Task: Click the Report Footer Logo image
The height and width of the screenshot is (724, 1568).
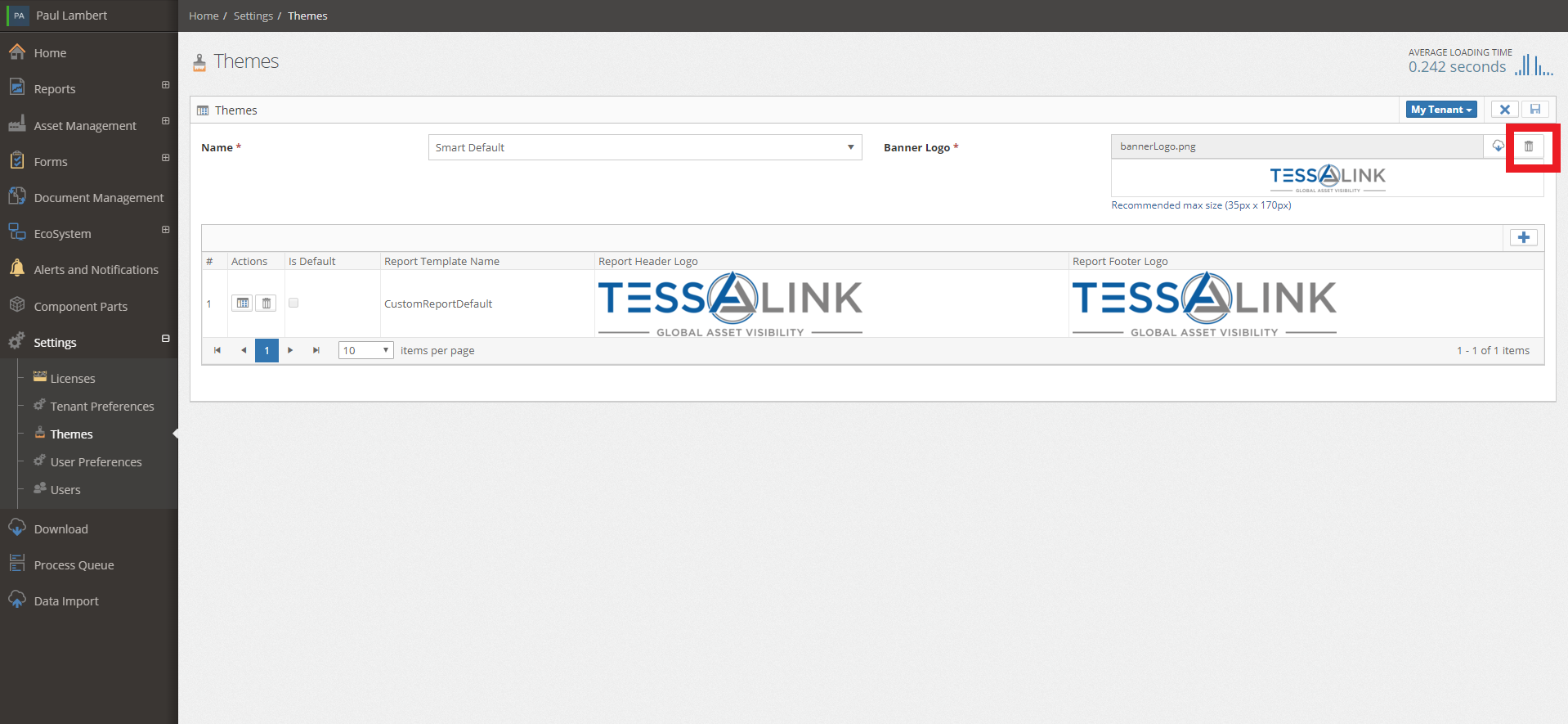Action: pos(1204,304)
